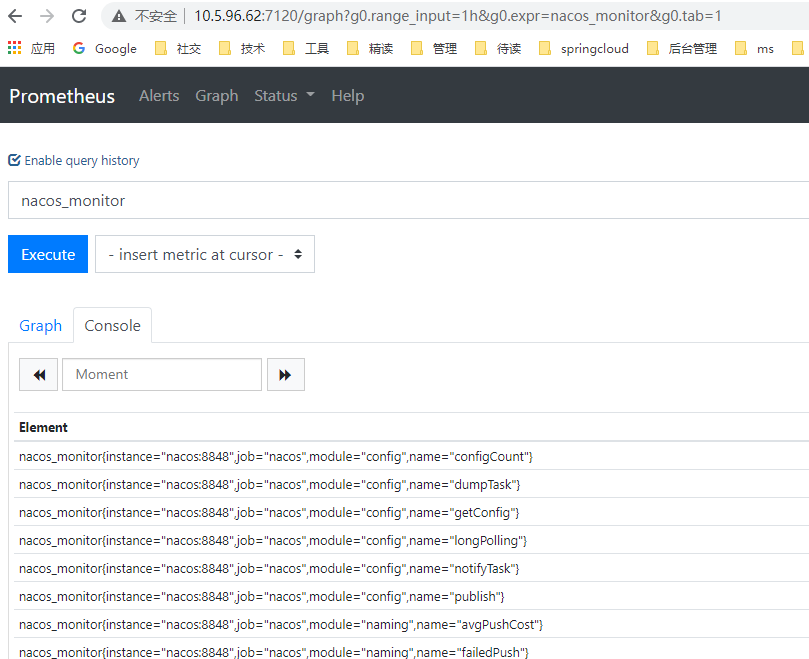Open the apps grid bookmark icon
Image resolution: width=809 pixels, height=659 pixels.
(14, 48)
